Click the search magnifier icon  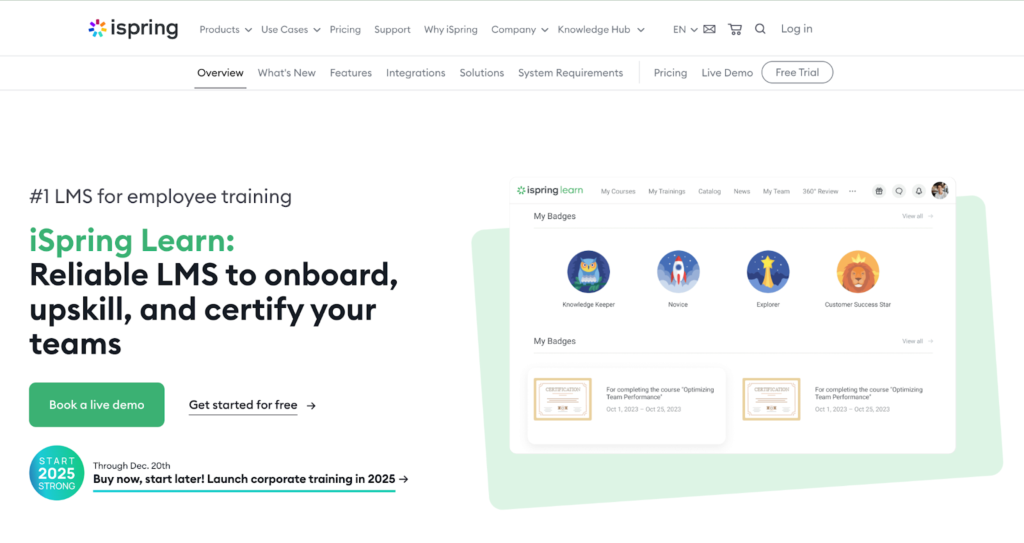tap(760, 29)
